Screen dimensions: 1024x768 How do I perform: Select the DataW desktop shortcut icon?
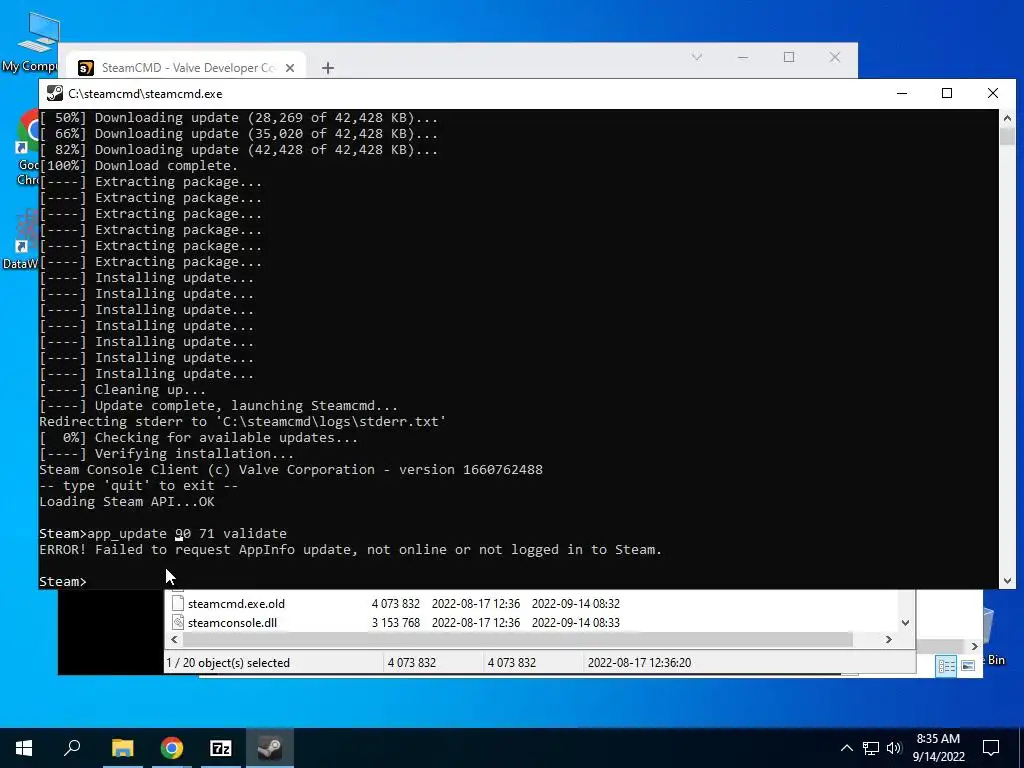coord(21,240)
